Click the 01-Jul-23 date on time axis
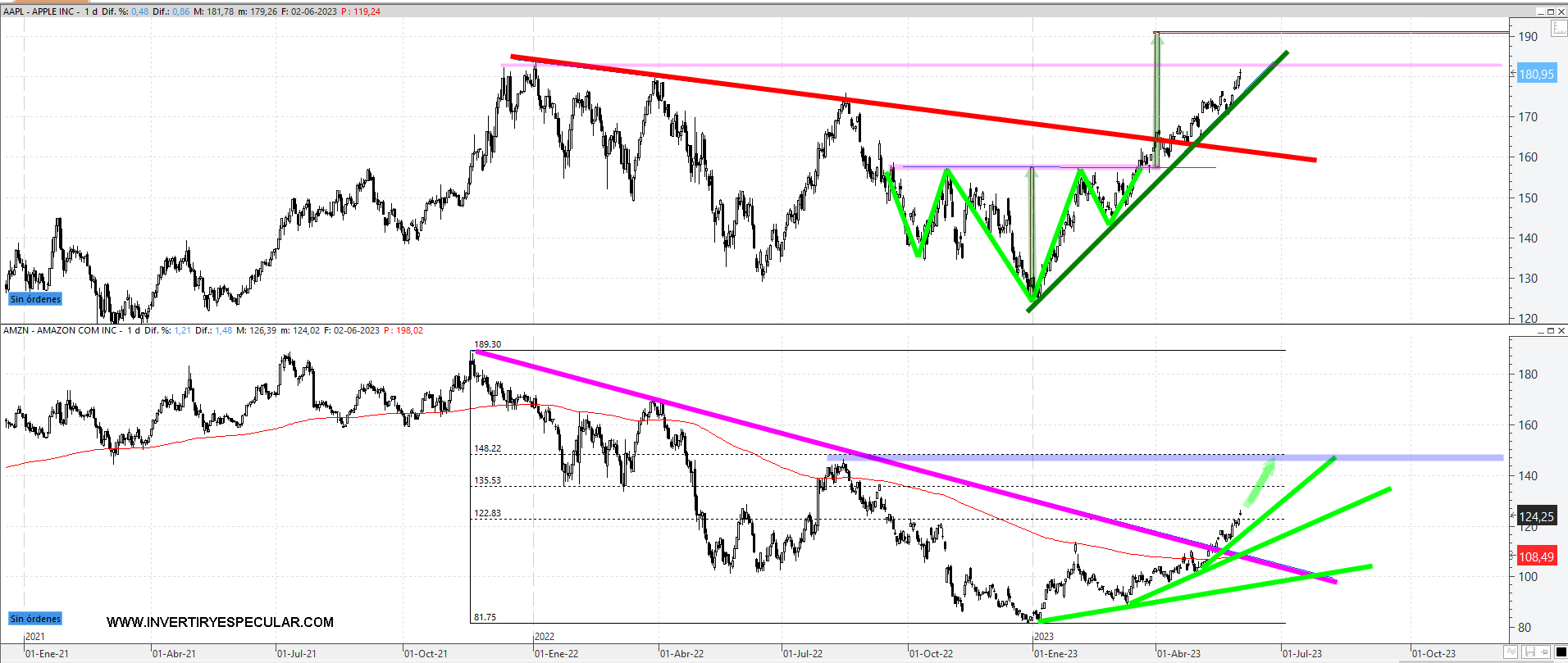This screenshot has width=1568, height=663. pyautogui.click(x=1302, y=653)
